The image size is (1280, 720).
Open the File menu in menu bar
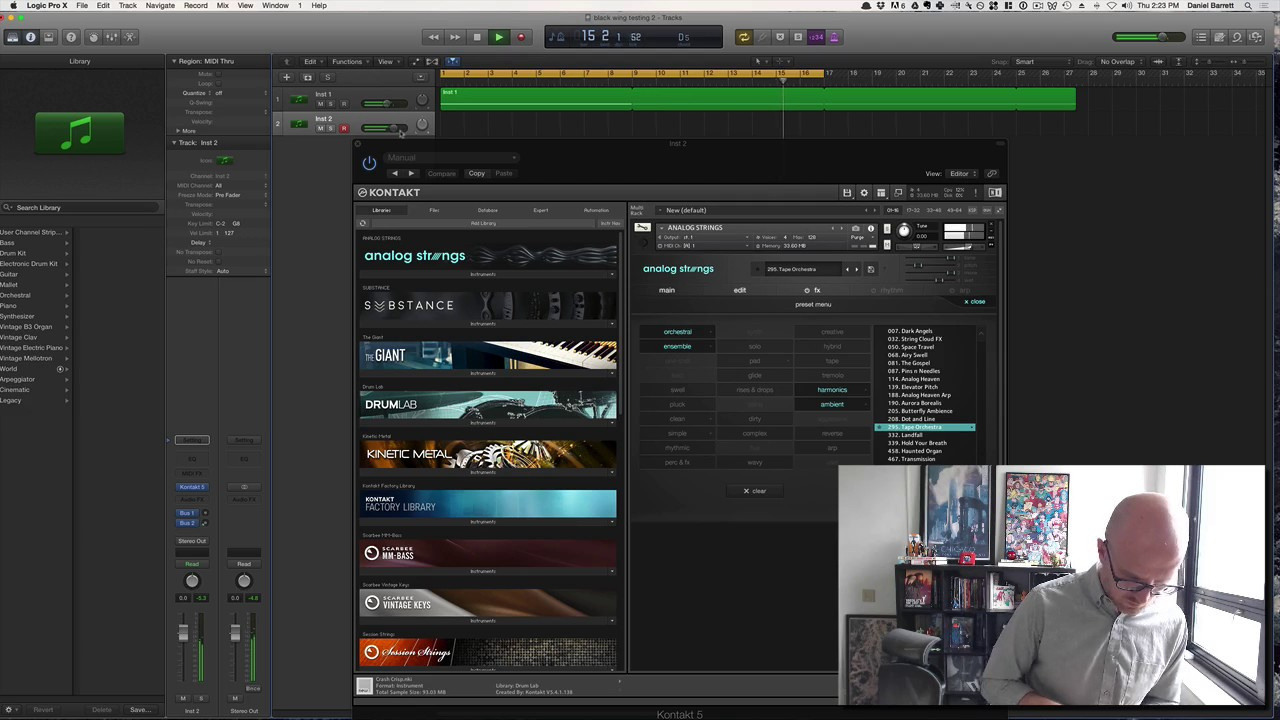point(82,6)
